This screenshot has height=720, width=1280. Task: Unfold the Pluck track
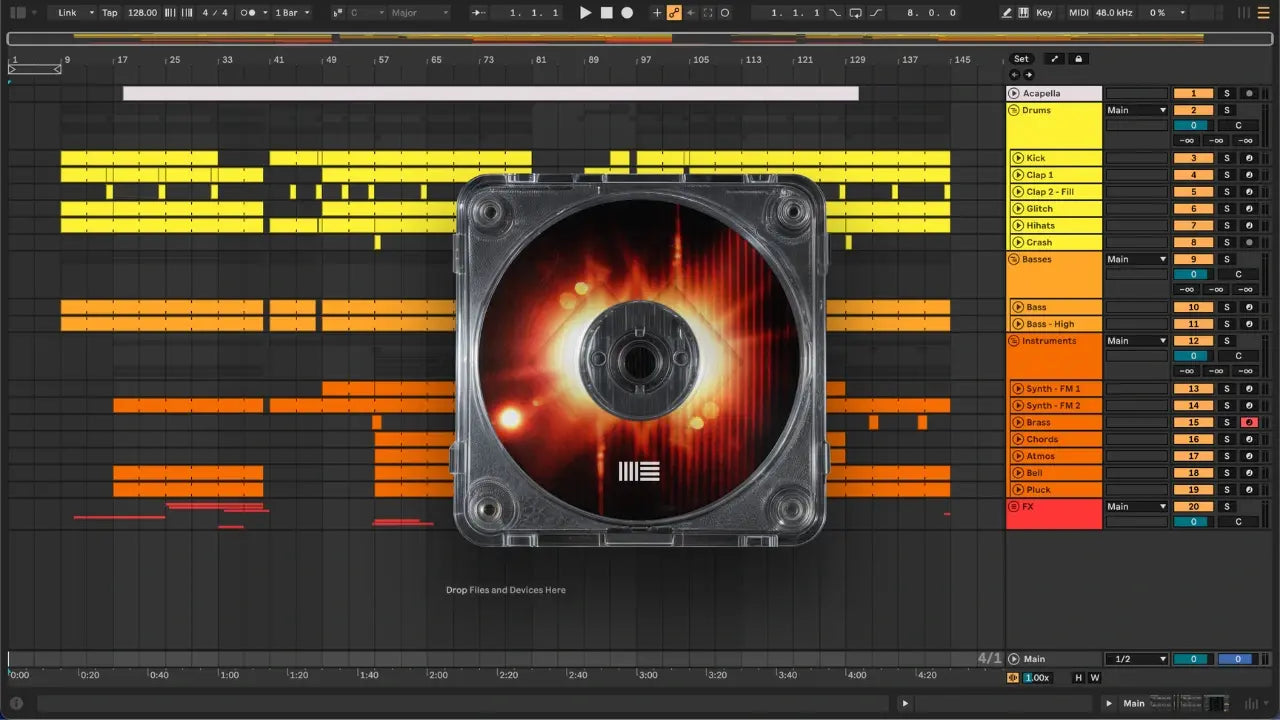[1018, 490]
